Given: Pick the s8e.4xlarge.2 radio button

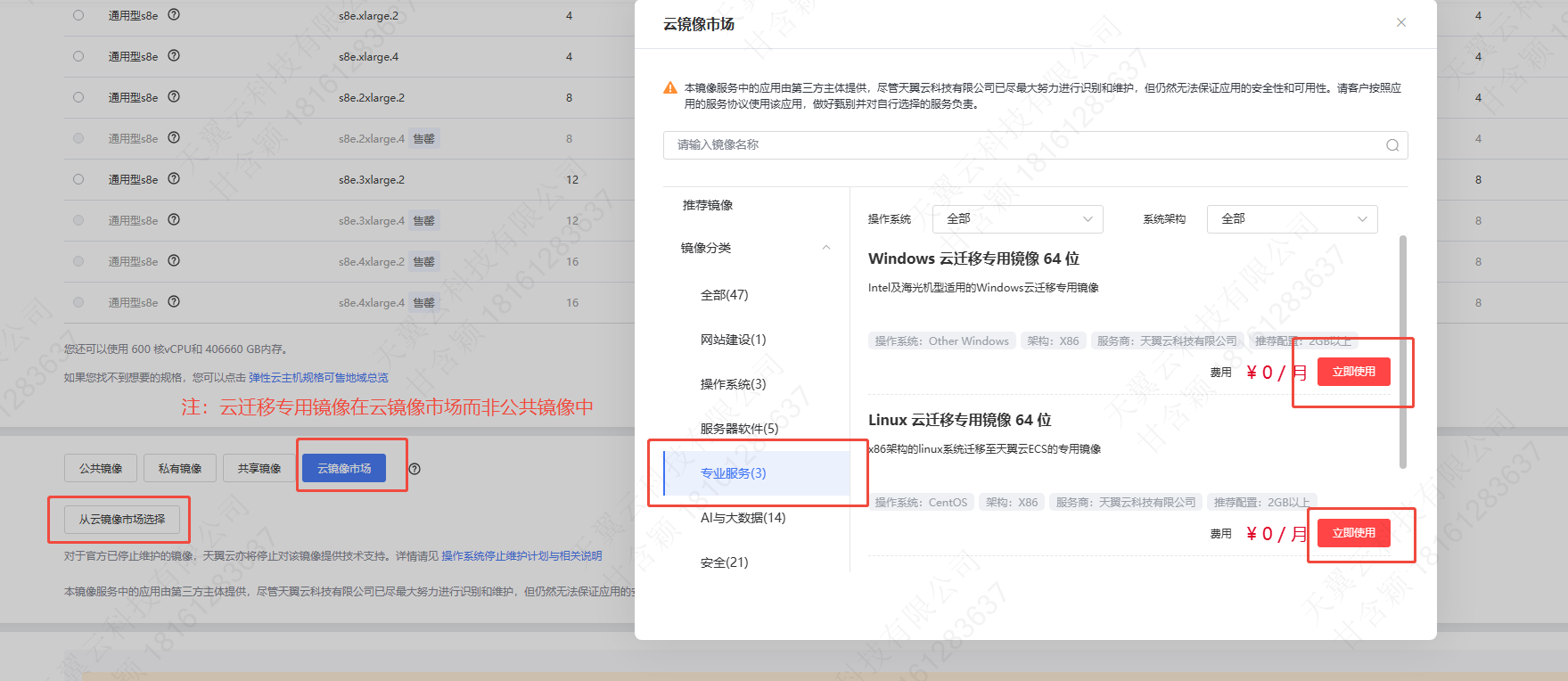Looking at the screenshot, I should [78, 261].
